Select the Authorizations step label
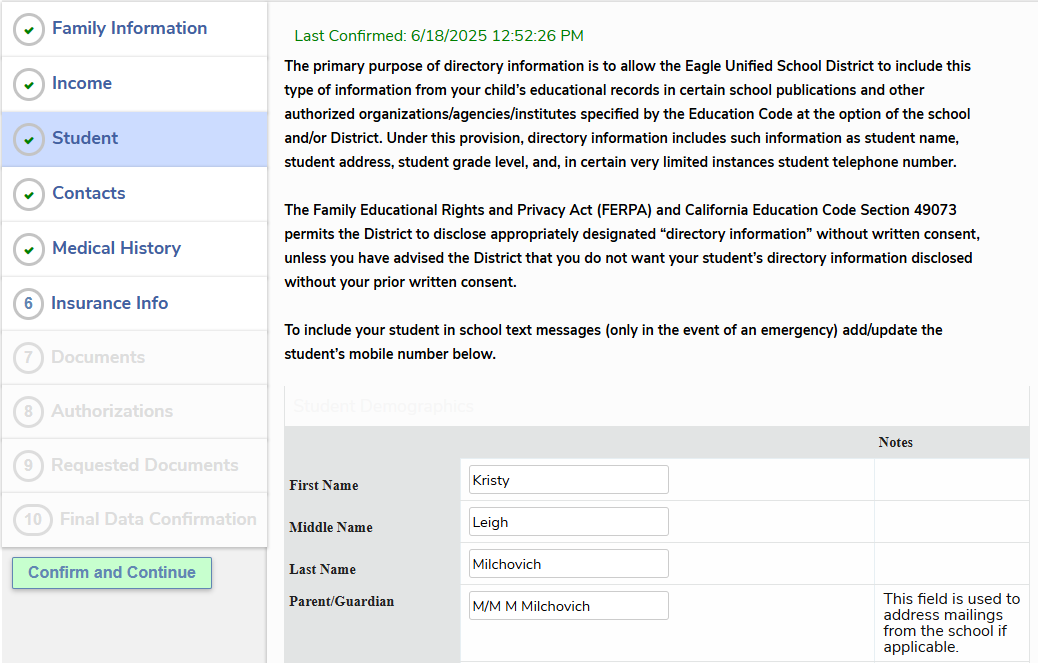 coord(113,412)
